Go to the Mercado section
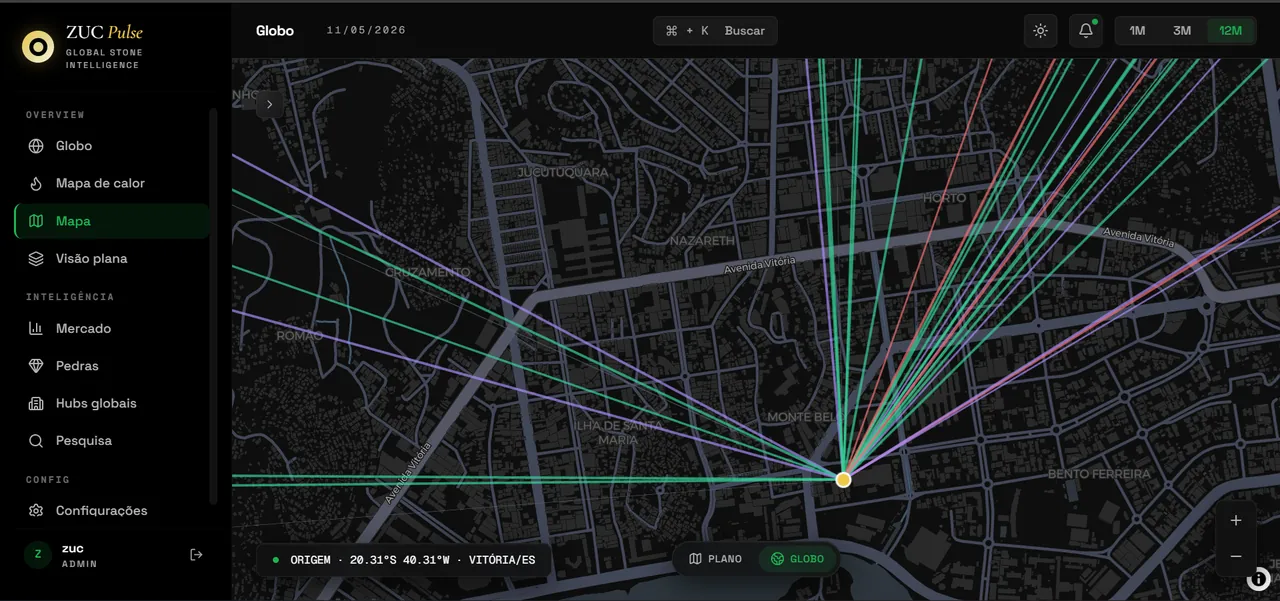The height and width of the screenshot is (601, 1280). (112, 328)
